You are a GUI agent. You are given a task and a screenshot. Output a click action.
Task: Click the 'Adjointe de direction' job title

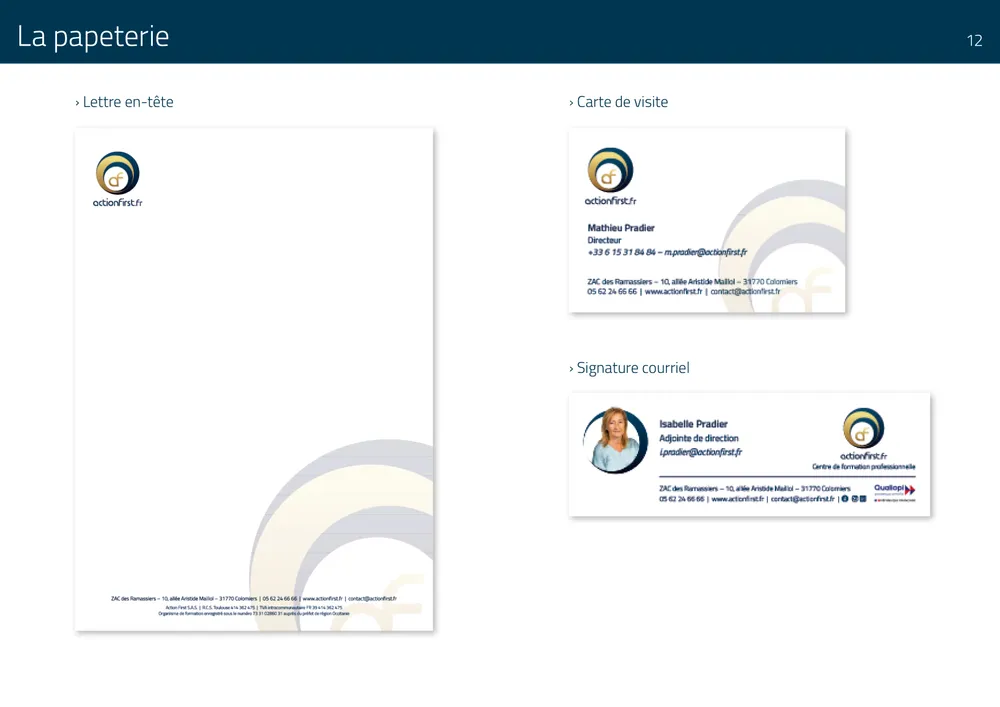[698, 438]
